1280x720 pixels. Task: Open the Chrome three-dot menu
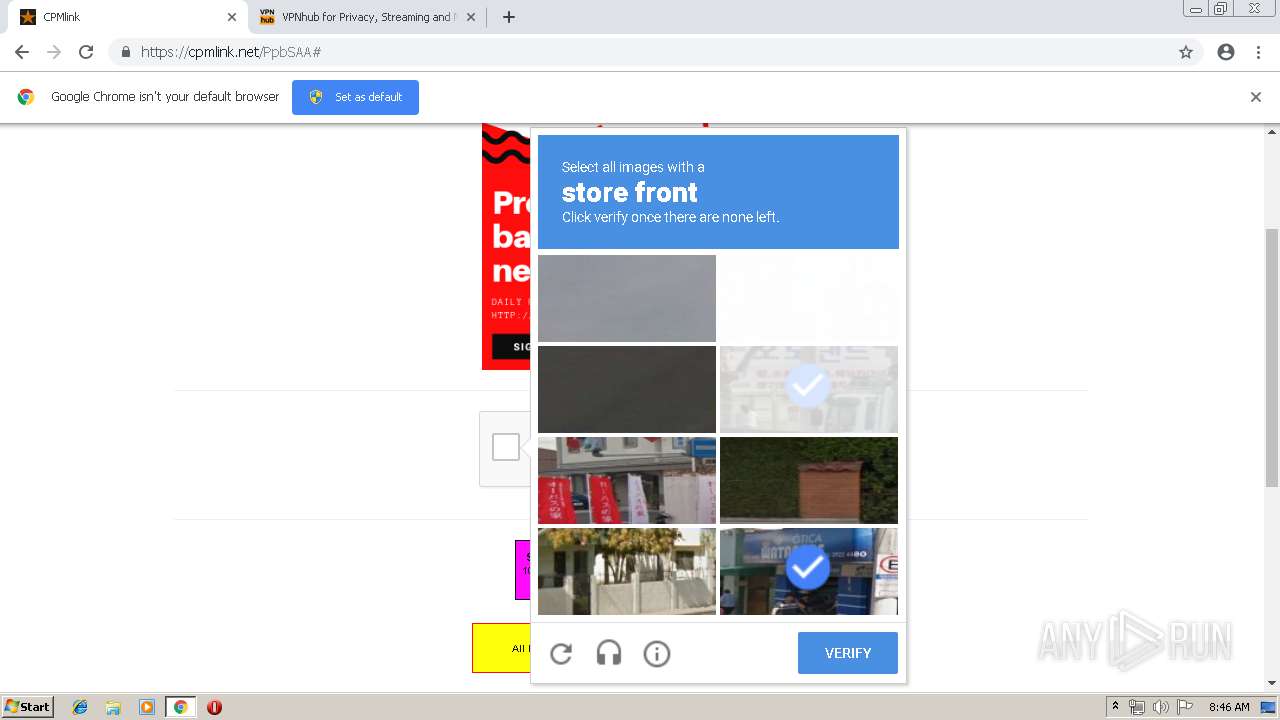[x=1258, y=52]
